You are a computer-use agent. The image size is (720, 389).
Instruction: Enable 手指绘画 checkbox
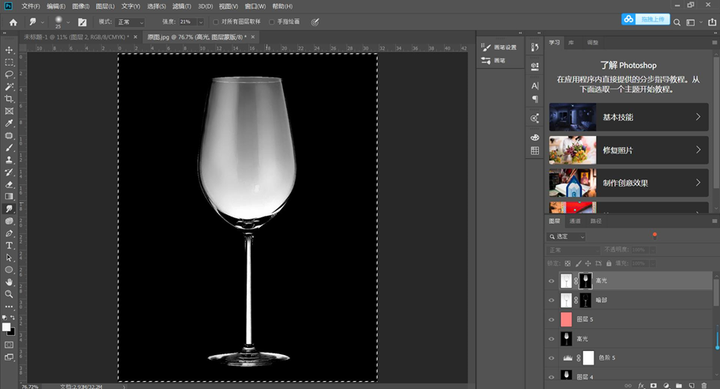271,22
